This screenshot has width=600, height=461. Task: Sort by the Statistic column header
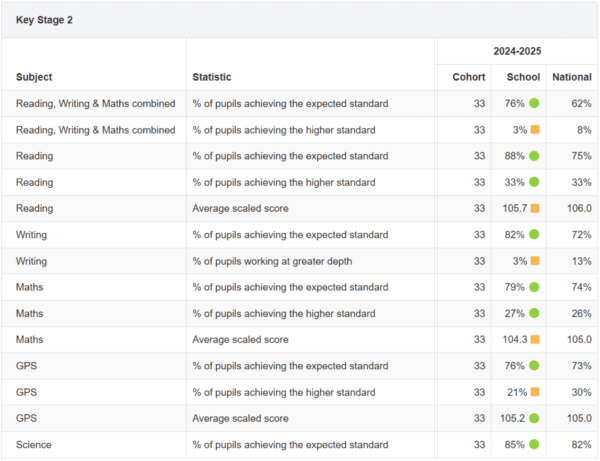pyautogui.click(x=211, y=77)
